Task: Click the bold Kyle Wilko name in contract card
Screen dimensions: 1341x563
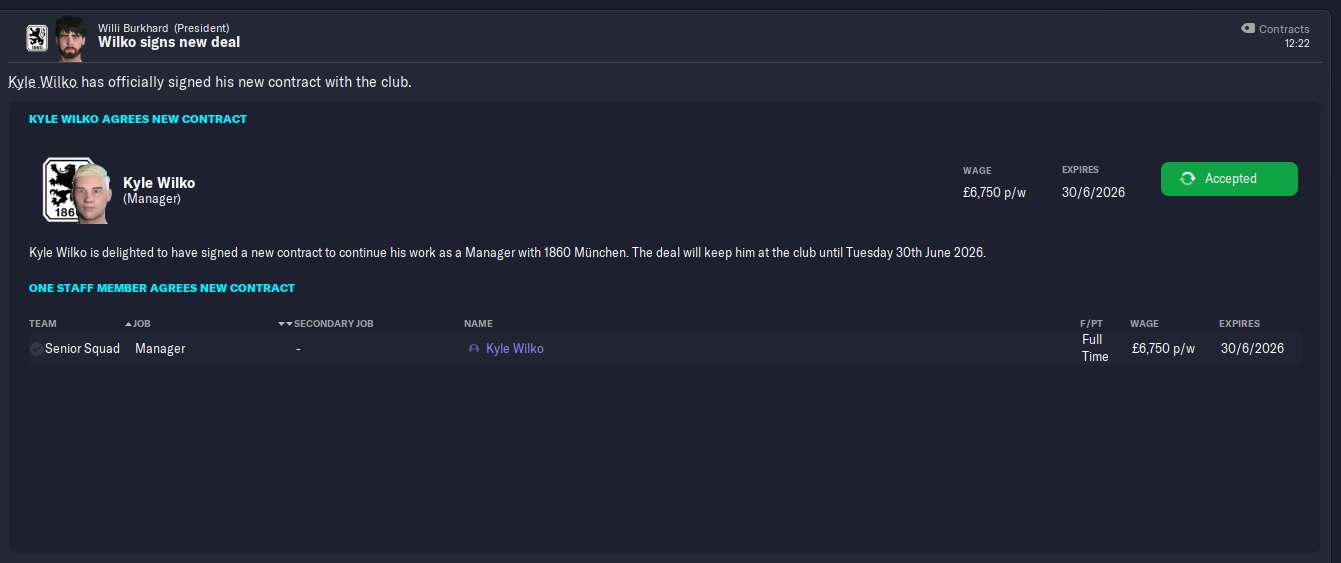Action: coord(159,183)
